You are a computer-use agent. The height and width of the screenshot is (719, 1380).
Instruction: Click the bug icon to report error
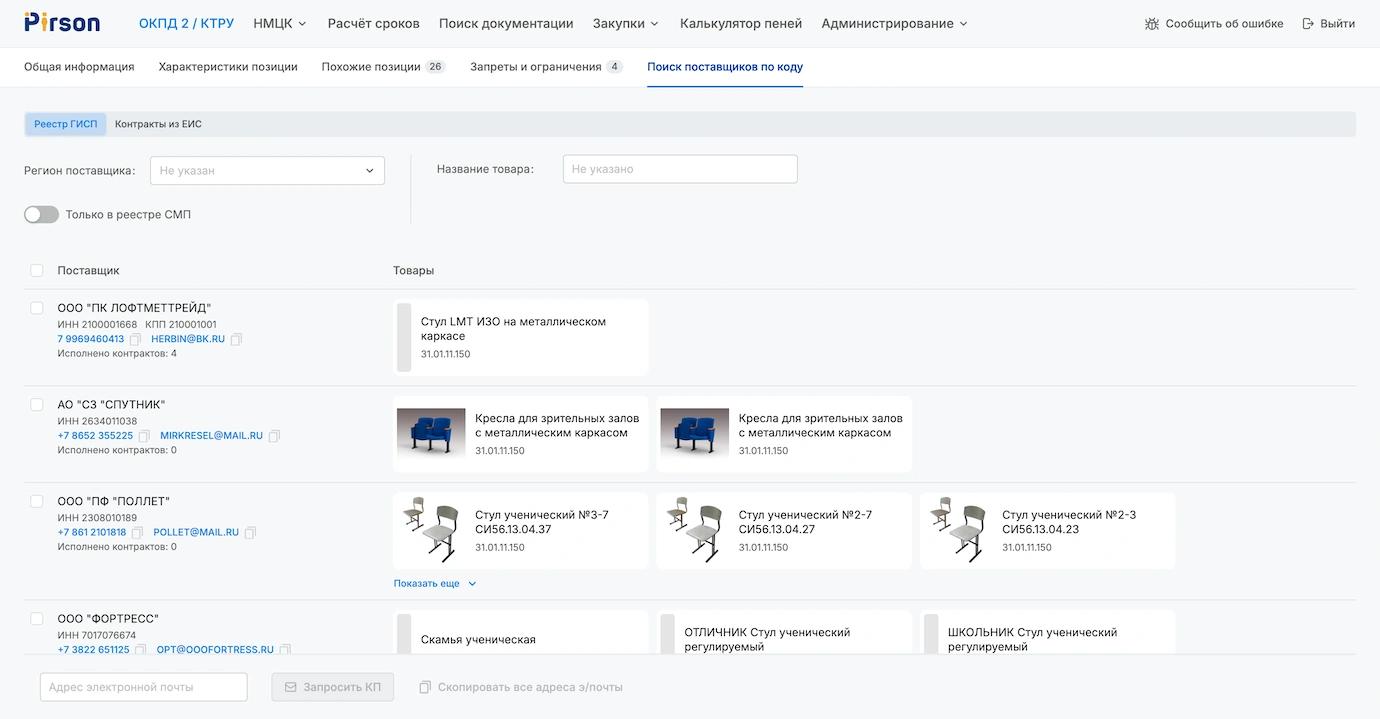(x=1152, y=24)
